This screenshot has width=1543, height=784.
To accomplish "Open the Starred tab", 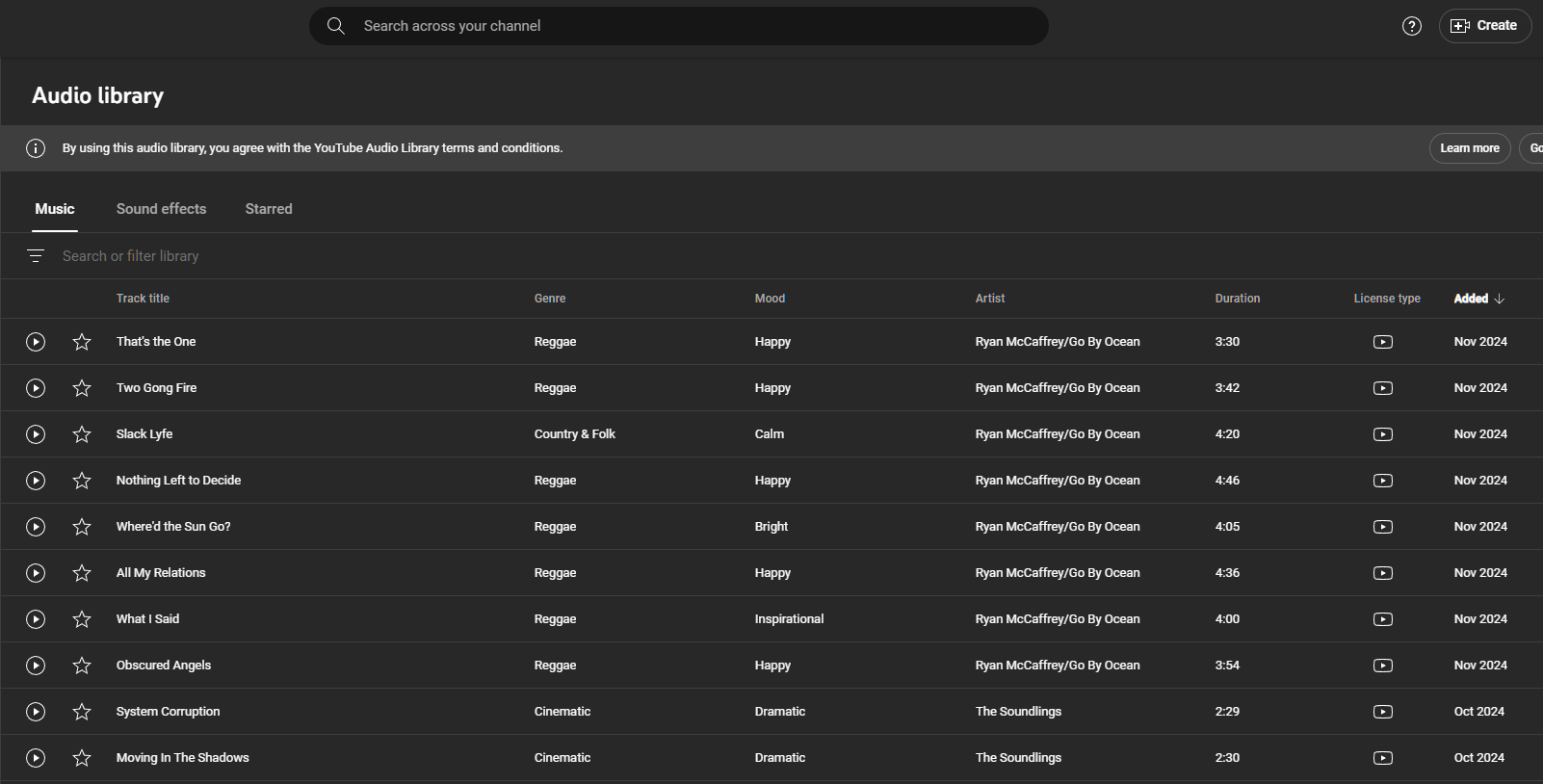I will 268,209.
